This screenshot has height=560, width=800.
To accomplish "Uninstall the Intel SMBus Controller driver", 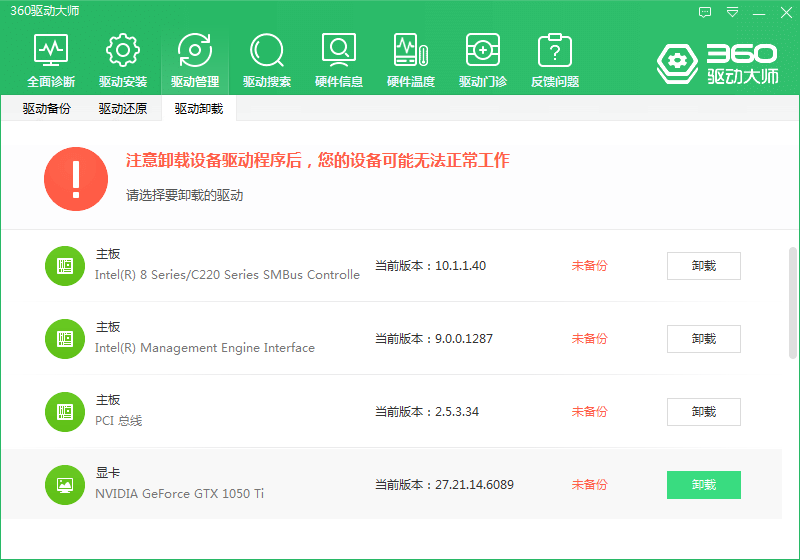I will 703,266.
